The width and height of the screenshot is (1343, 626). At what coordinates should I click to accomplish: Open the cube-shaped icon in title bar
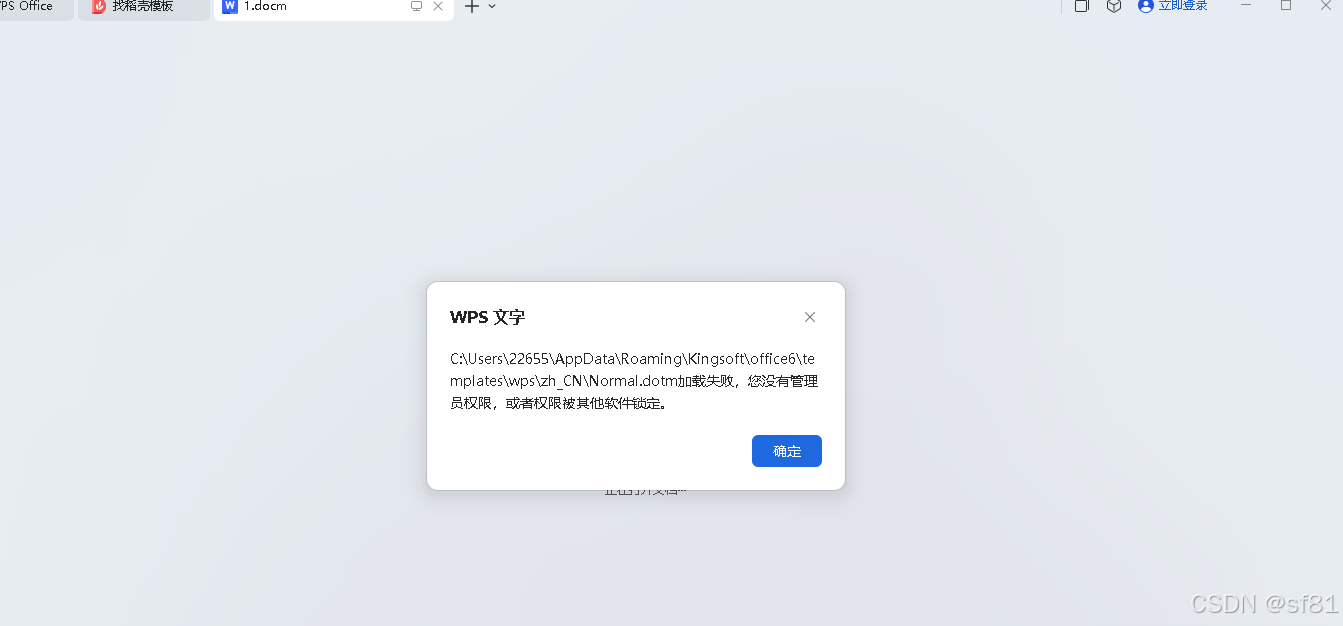(1113, 6)
